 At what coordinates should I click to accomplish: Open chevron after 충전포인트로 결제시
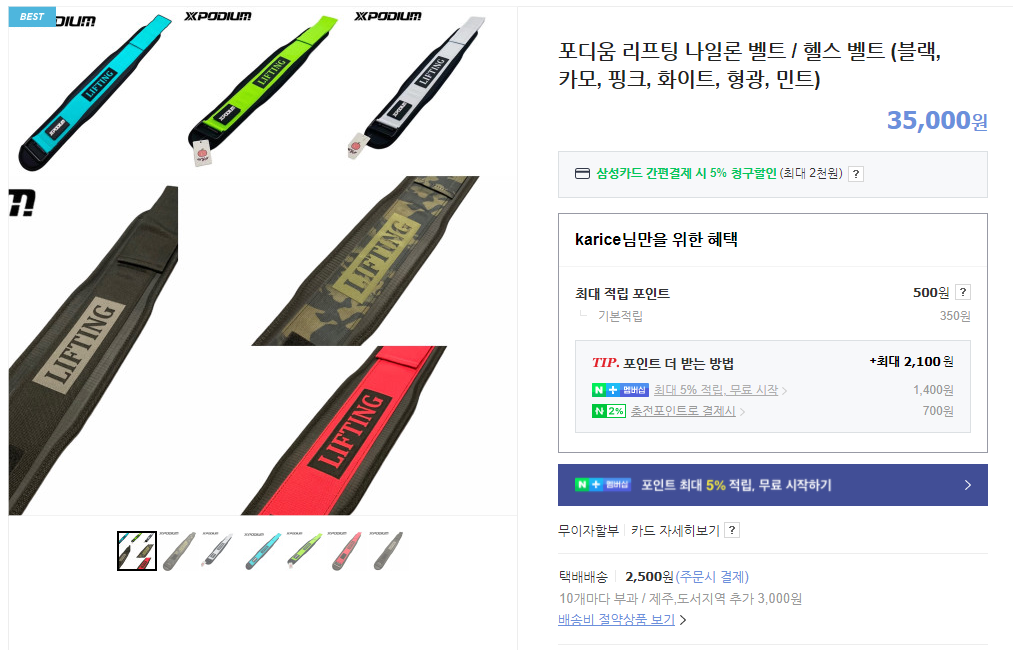742,412
